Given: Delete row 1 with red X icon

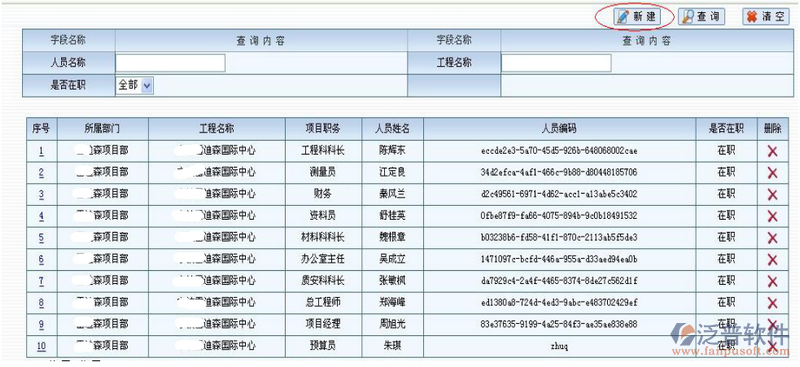Looking at the screenshot, I should [772, 152].
